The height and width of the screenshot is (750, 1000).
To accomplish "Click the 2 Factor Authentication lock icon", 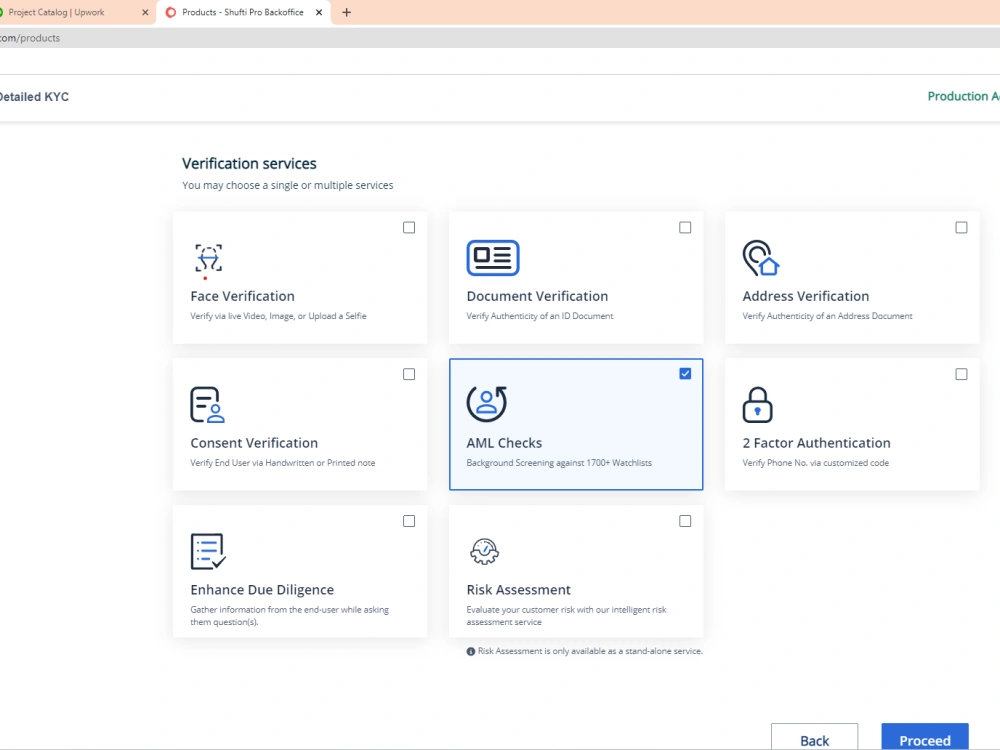I will click(758, 404).
